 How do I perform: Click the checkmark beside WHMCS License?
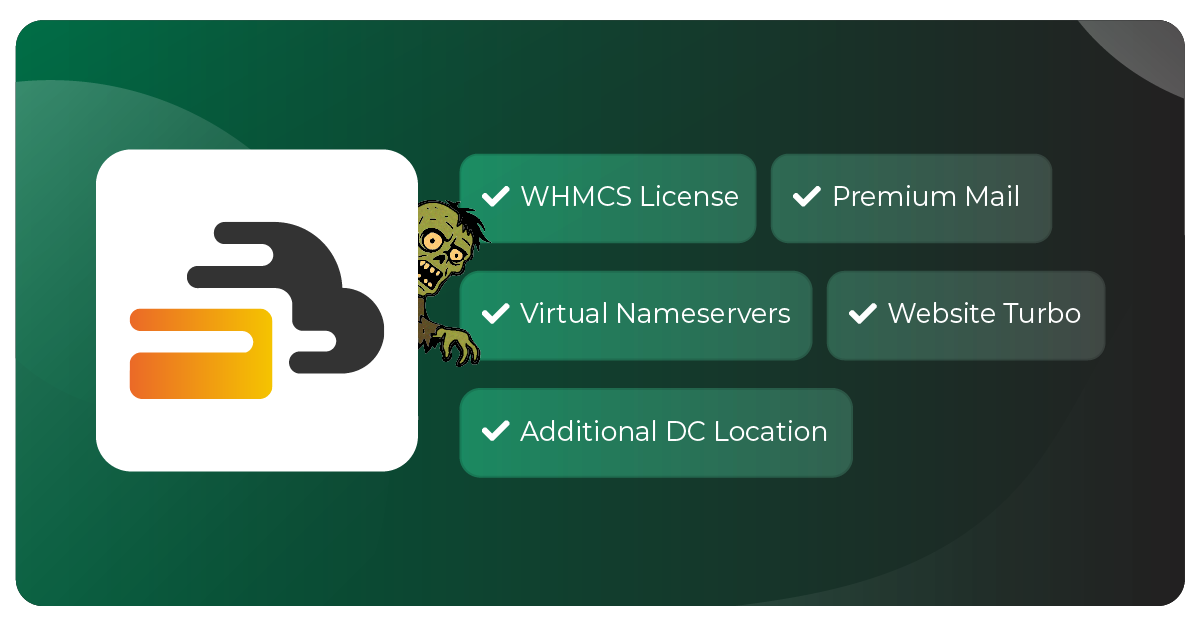pos(496,197)
